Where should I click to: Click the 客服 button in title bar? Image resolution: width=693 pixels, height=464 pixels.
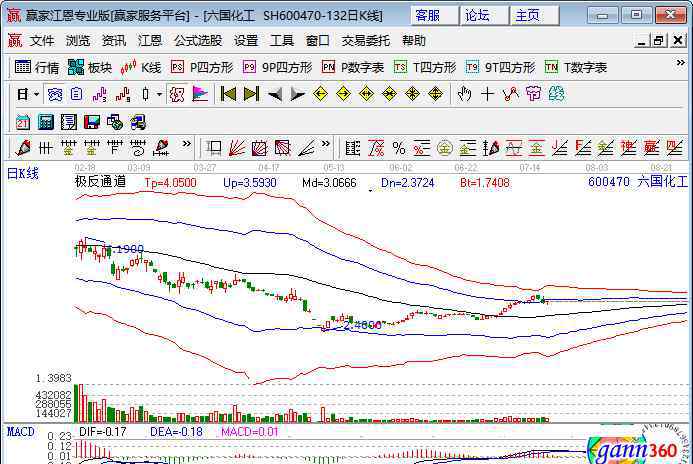428,15
